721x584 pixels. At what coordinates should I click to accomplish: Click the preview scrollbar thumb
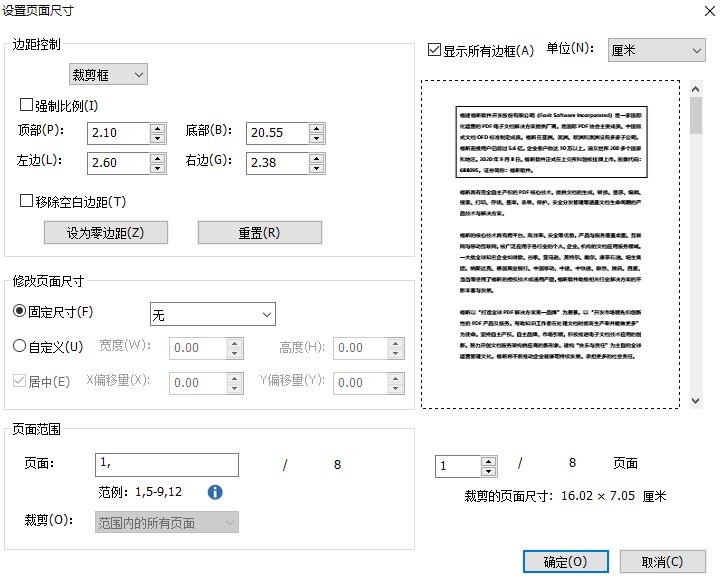pyautogui.click(x=696, y=115)
